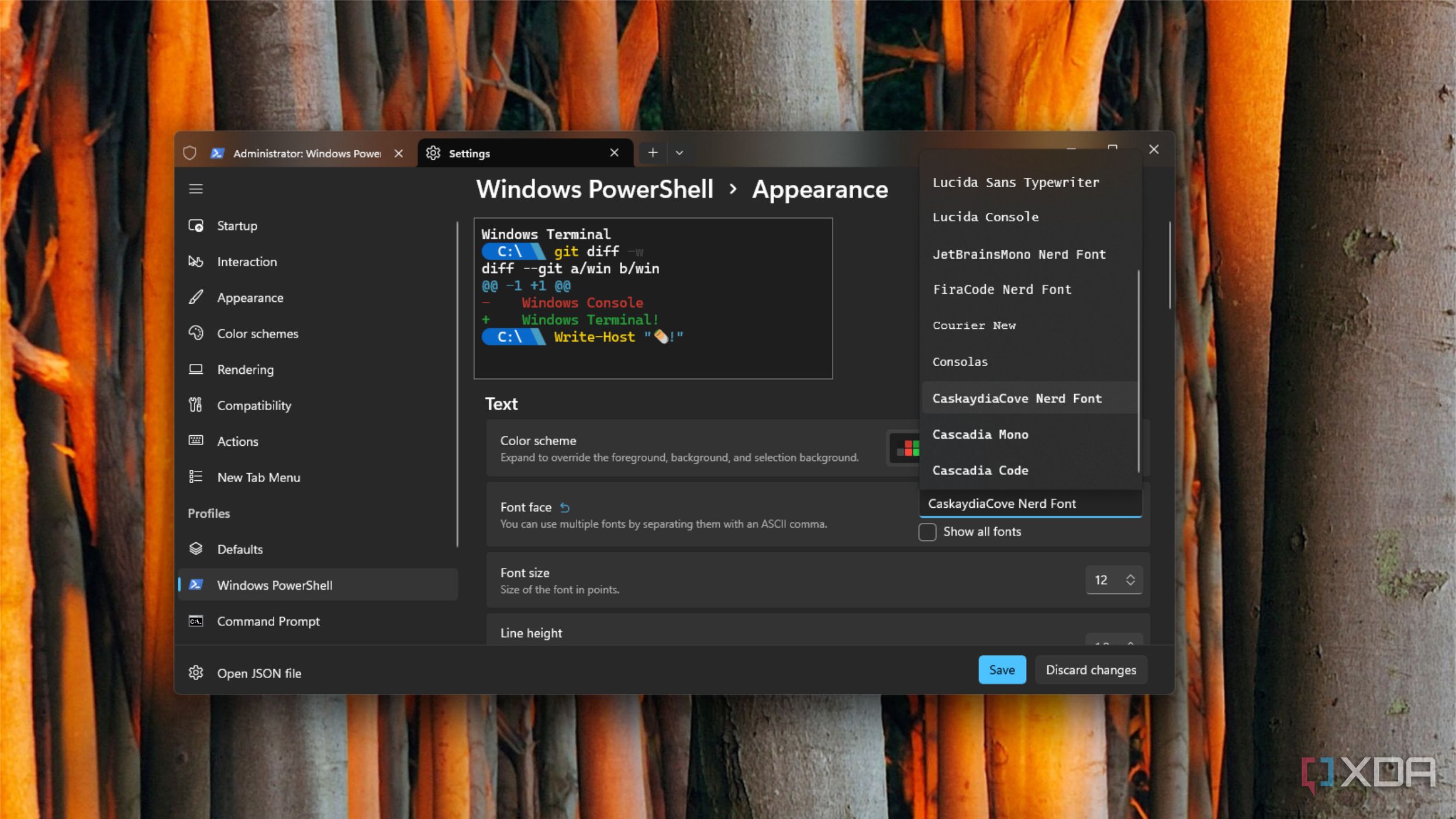Click the hamburger navigation menu icon
Screen dimensions: 1456x819
196,189
